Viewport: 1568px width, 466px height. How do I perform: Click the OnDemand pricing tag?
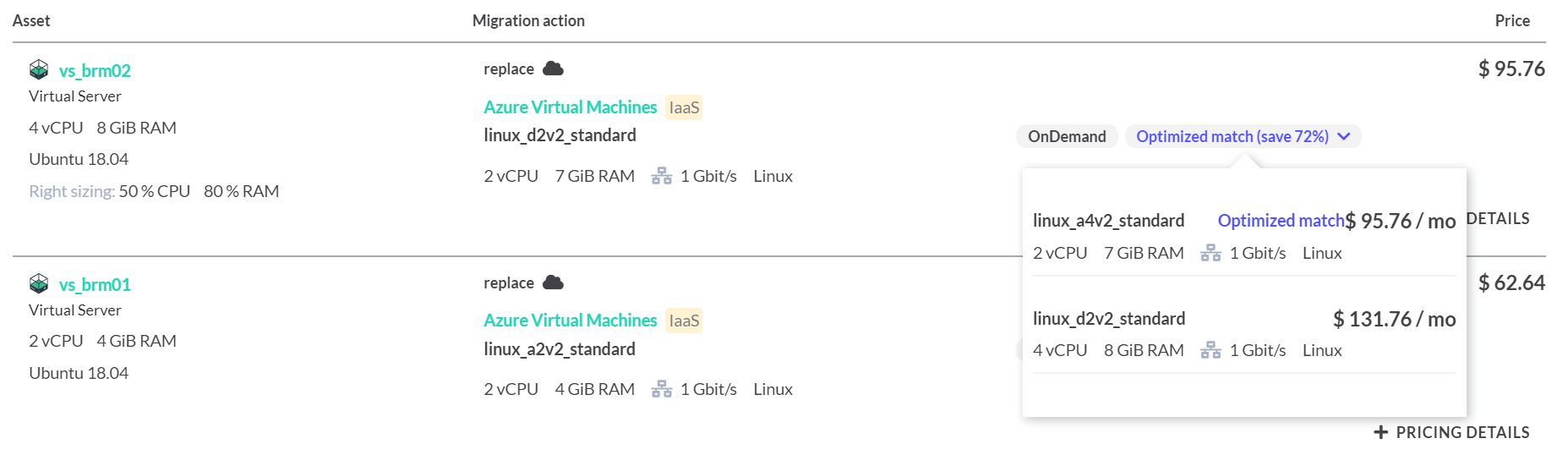pyautogui.click(x=1067, y=136)
